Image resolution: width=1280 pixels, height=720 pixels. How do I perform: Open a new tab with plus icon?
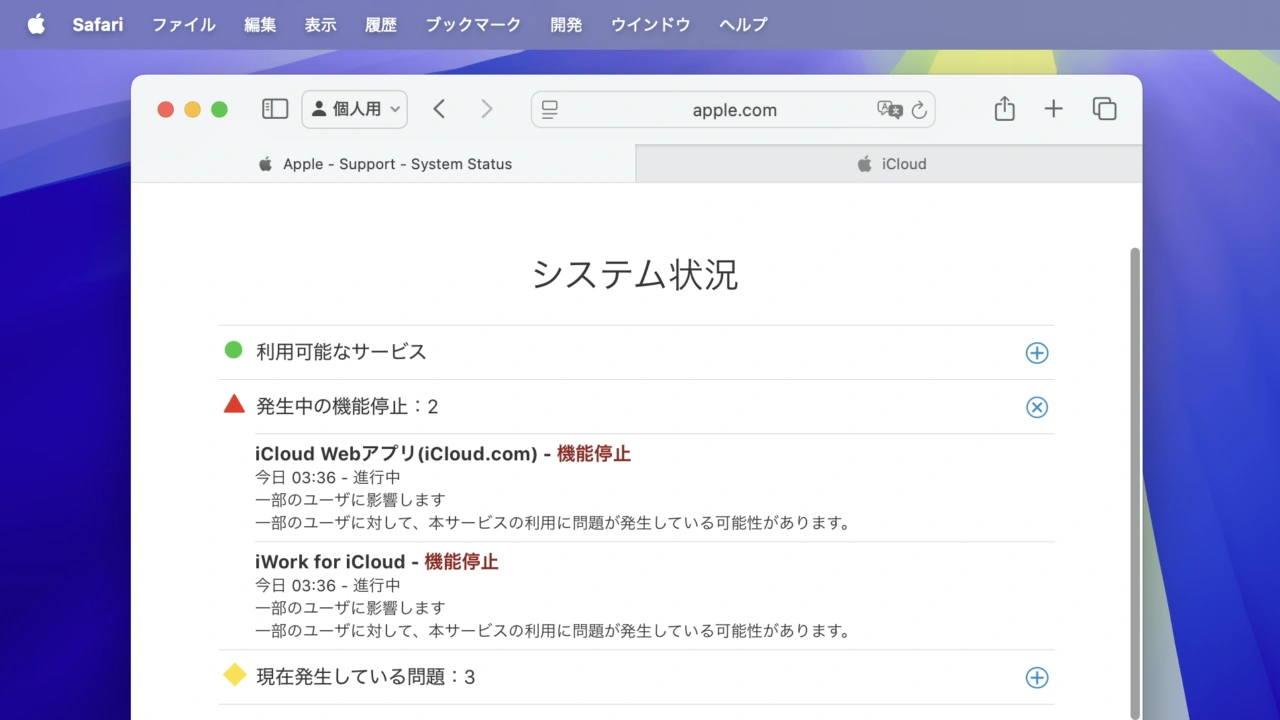pos(1053,109)
